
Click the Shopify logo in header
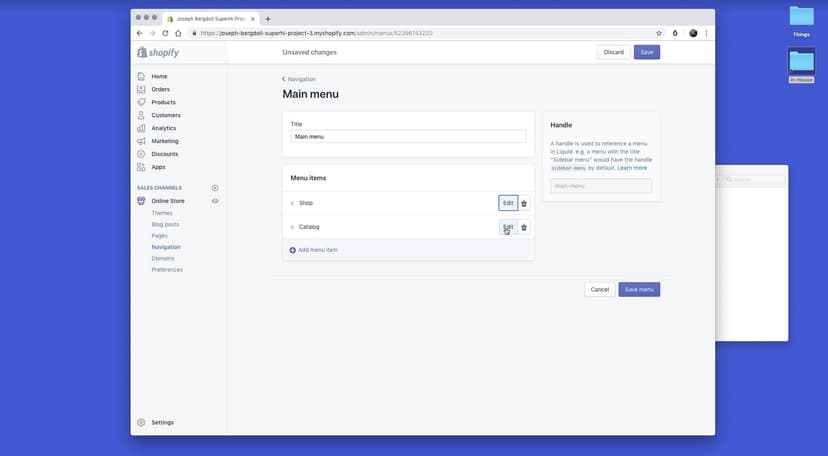click(158, 52)
